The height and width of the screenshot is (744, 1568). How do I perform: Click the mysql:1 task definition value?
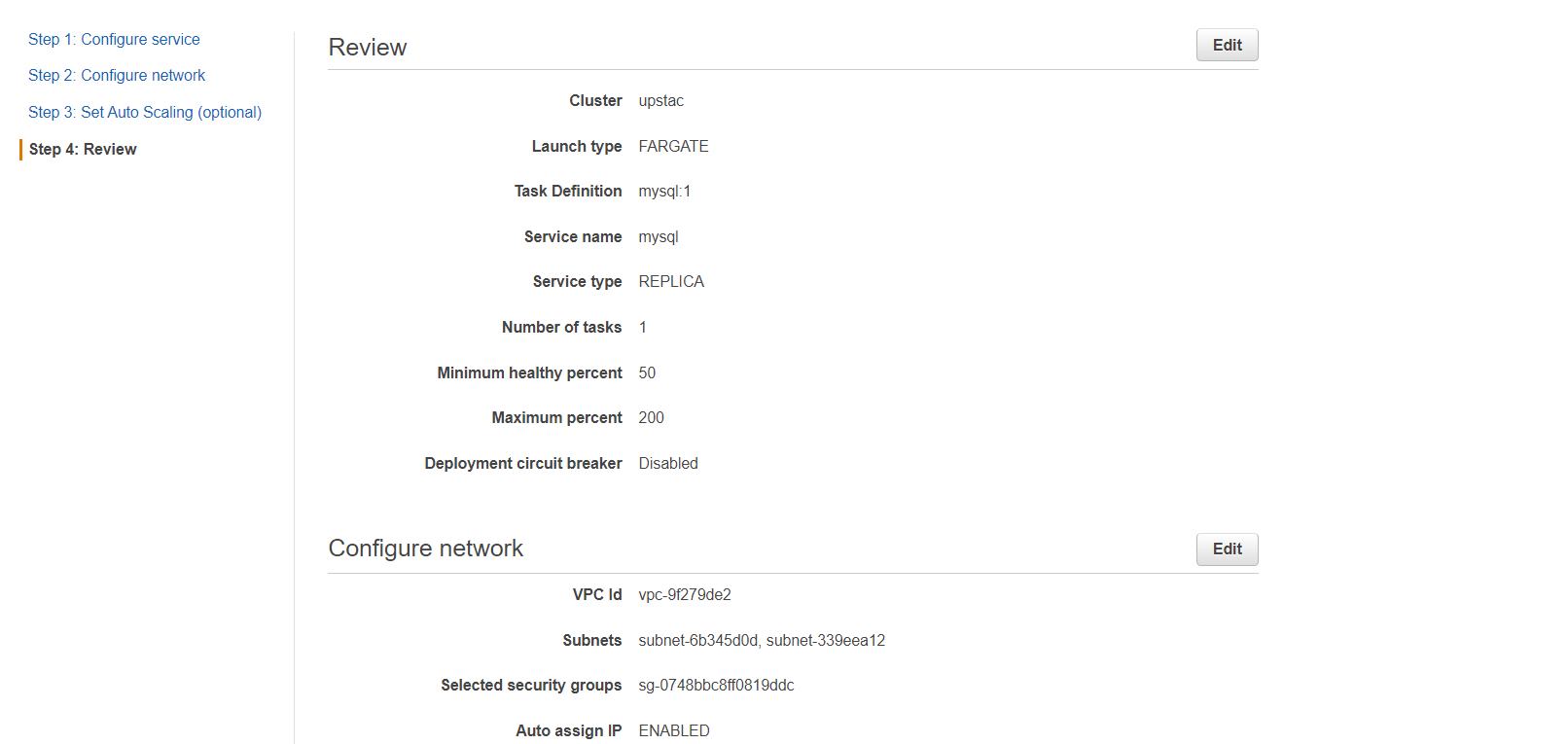click(664, 191)
